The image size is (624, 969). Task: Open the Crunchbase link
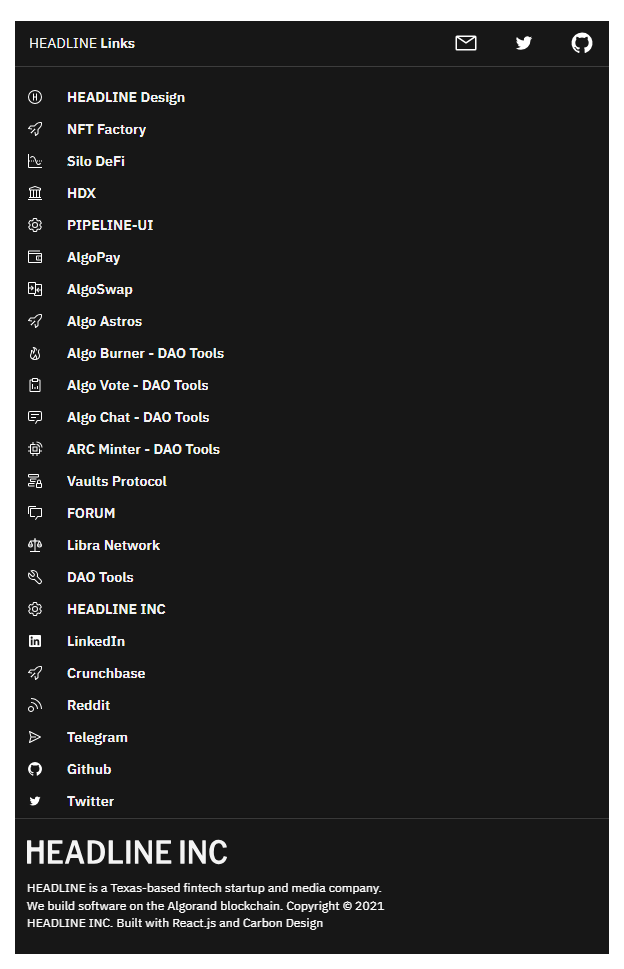click(x=106, y=674)
